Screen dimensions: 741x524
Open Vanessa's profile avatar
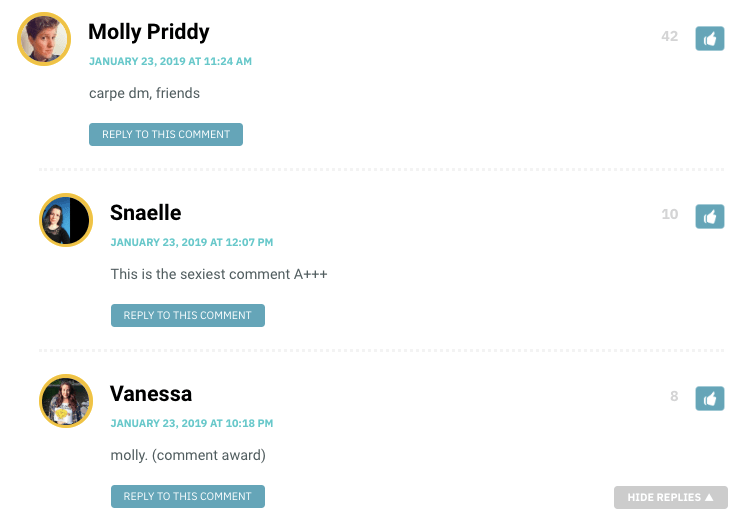[66, 401]
